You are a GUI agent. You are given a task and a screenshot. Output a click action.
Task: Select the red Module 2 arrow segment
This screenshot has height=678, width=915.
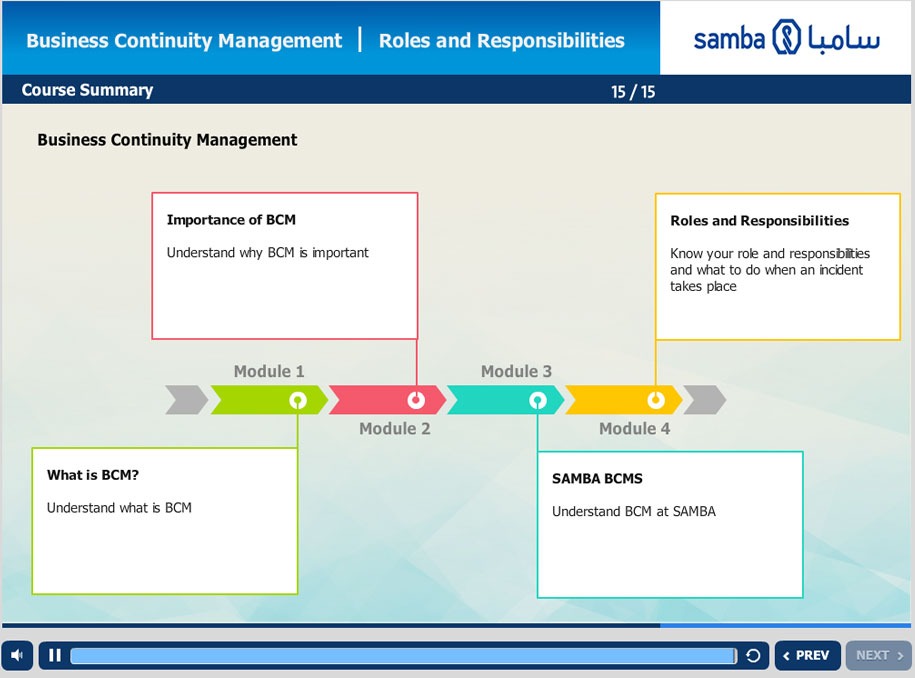point(387,400)
